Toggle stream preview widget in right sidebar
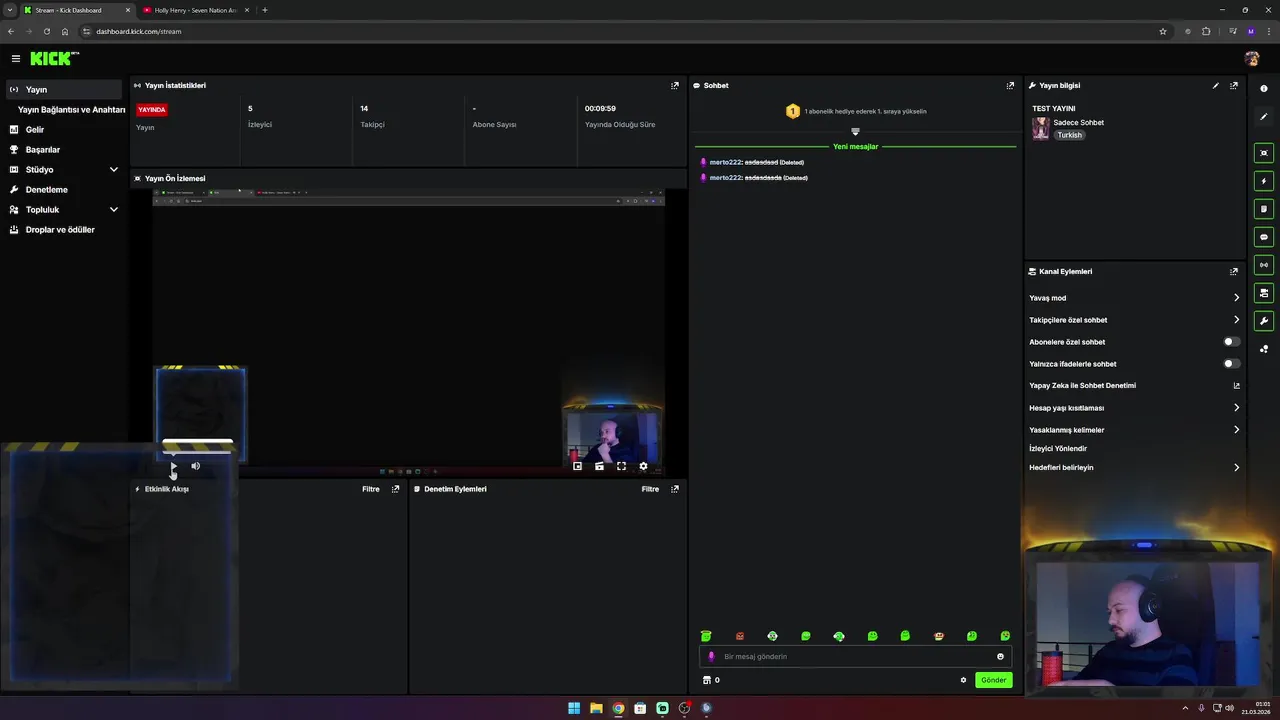 click(1264, 153)
